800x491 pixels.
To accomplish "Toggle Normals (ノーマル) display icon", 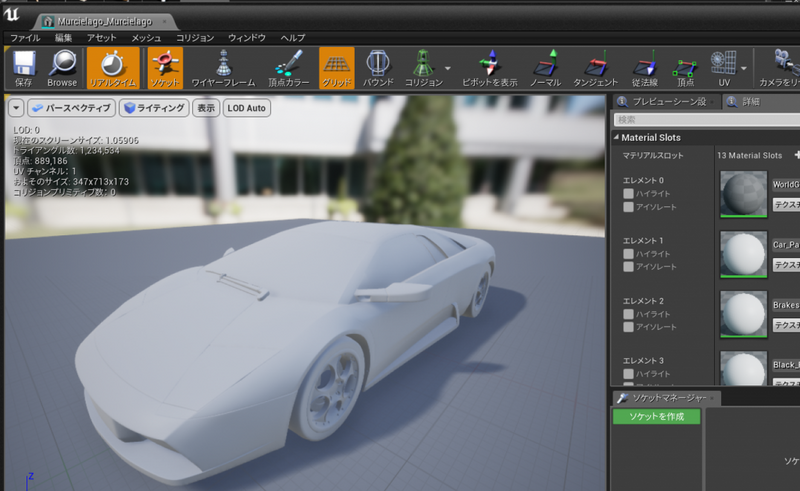I will [545, 68].
